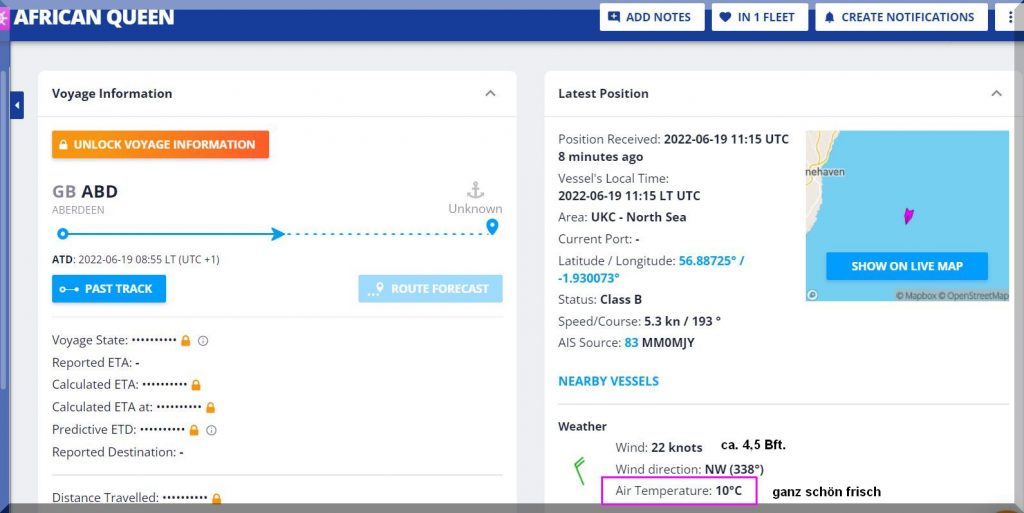
Task: Click the pink vessel marker on map
Action: point(908,215)
